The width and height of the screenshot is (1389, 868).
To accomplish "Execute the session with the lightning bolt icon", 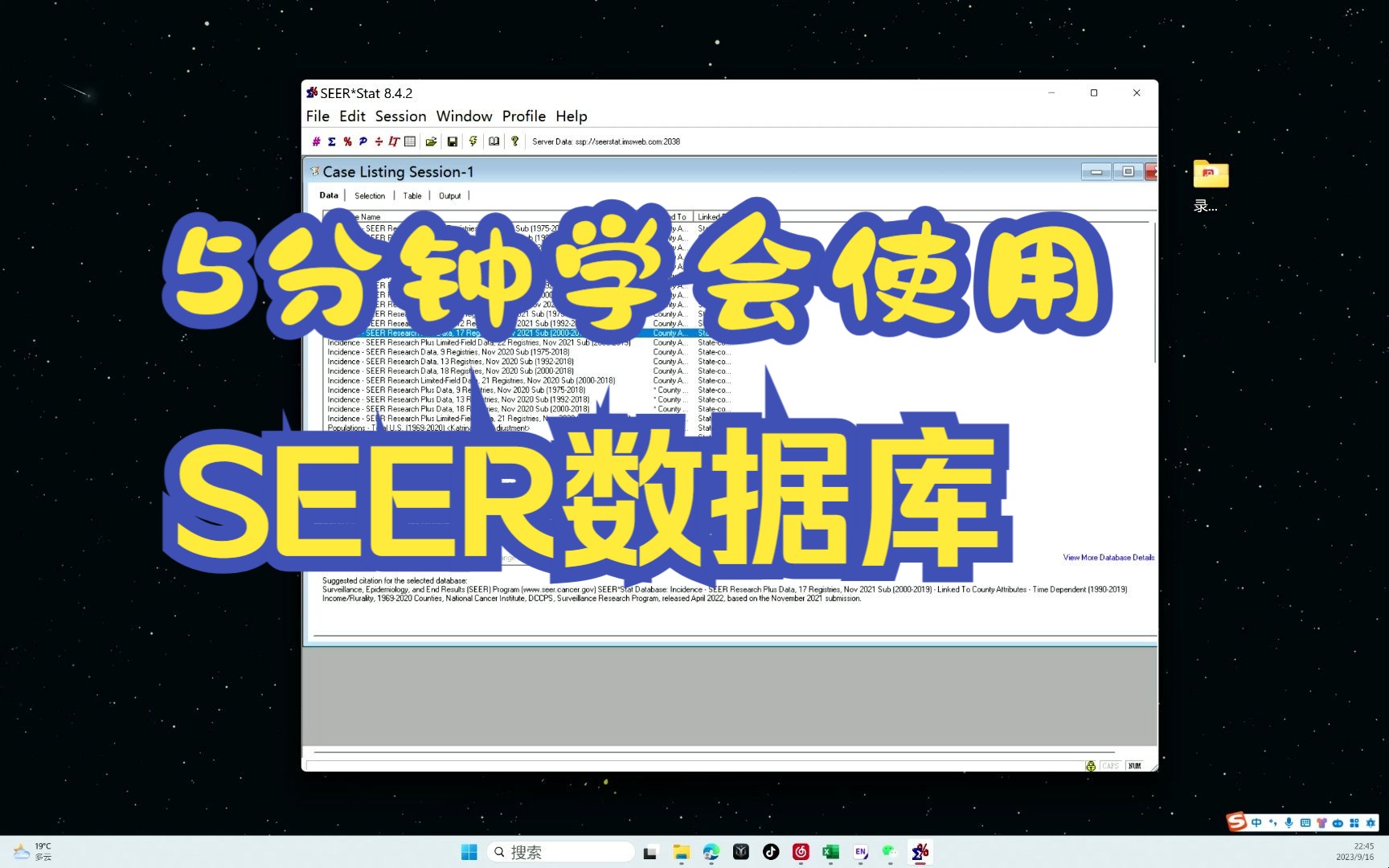I will [x=473, y=141].
